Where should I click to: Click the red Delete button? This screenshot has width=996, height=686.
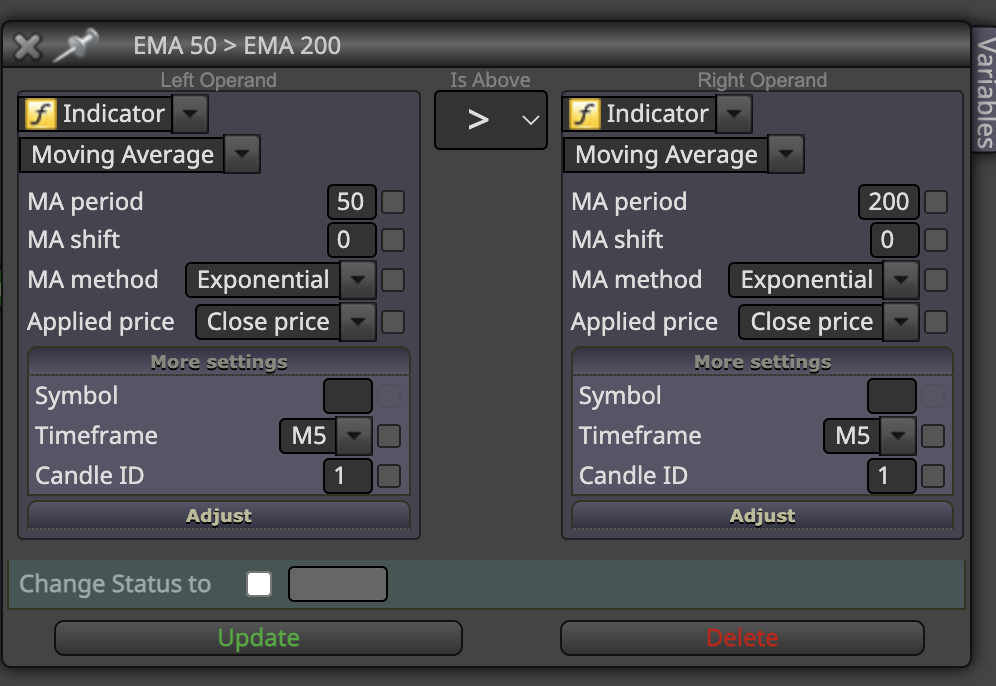click(742, 638)
